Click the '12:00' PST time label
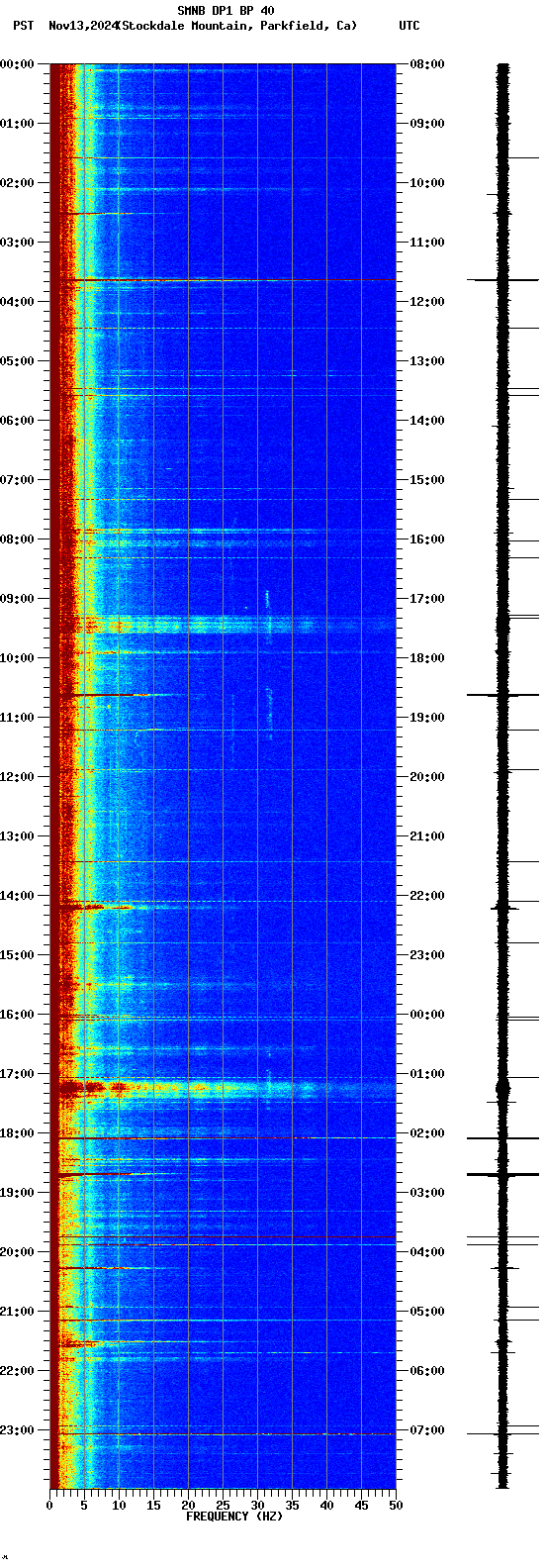Image resolution: width=546 pixels, height=1568 pixels. [18, 777]
